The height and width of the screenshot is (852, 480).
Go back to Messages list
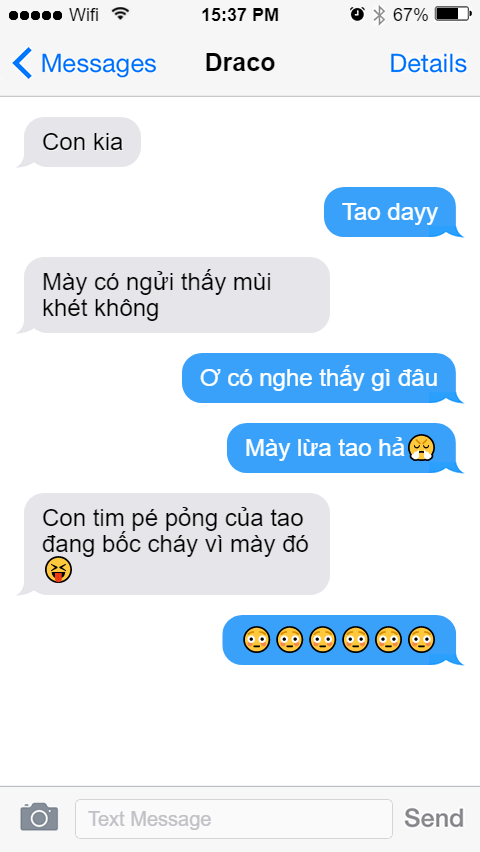pyautogui.click(x=84, y=64)
